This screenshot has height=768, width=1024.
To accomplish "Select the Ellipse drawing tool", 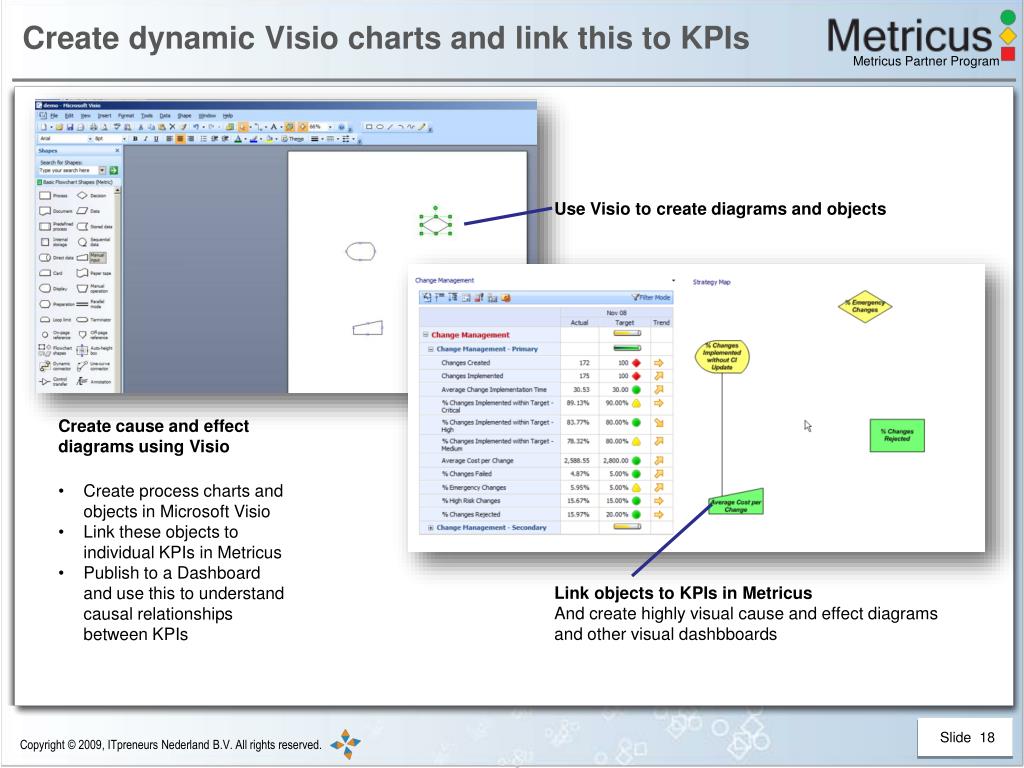I will pos(380,127).
